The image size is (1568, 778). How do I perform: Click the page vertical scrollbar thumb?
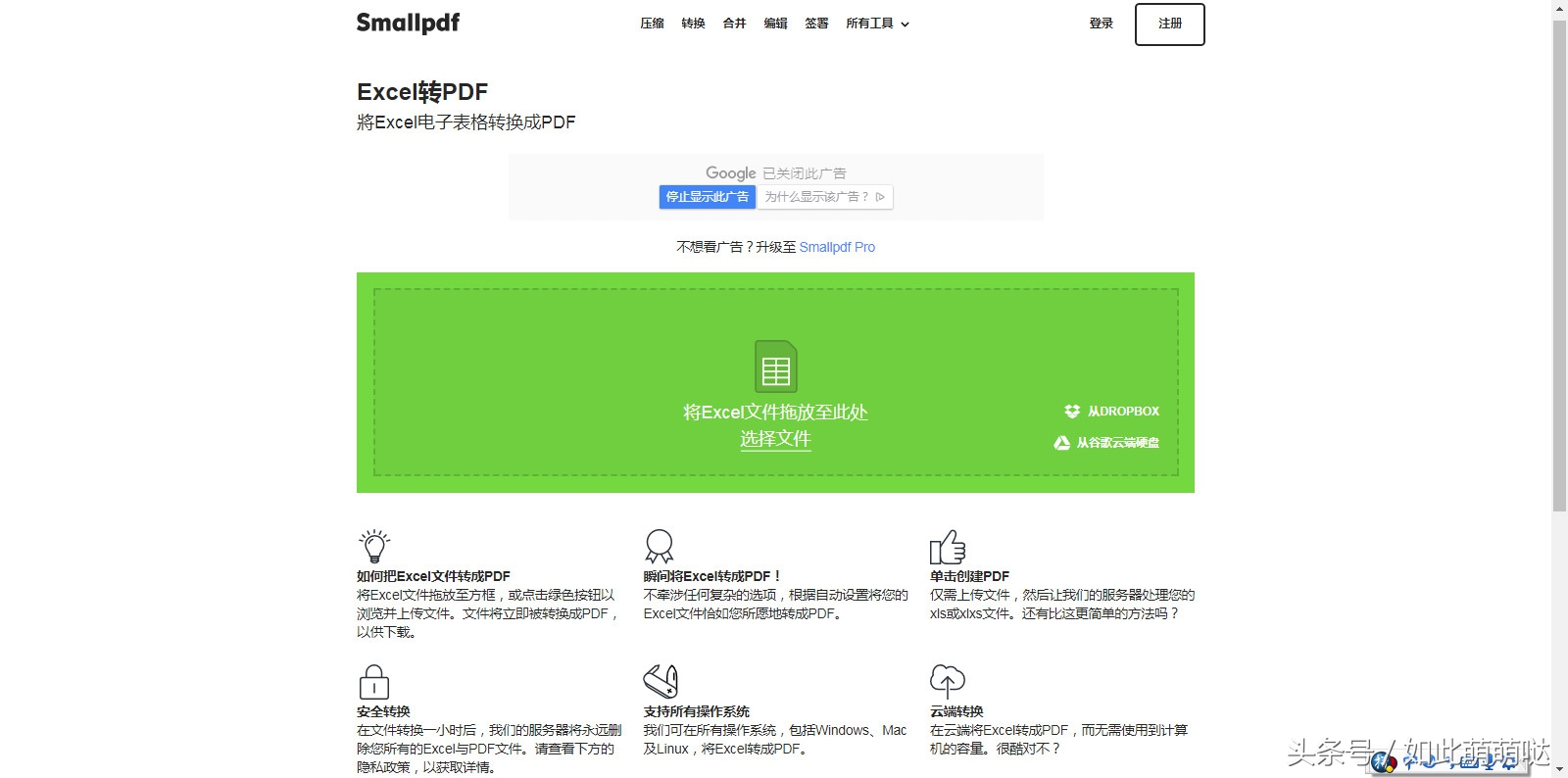pyautogui.click(x=1559, y=265)
